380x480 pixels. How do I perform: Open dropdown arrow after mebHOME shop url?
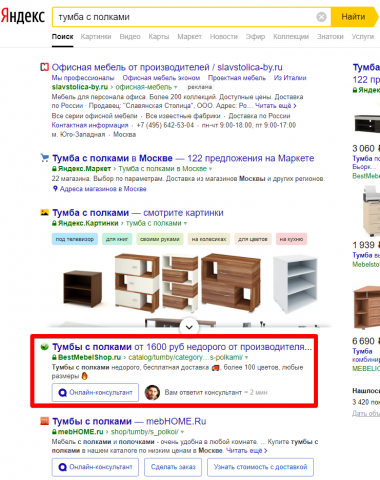(182, 432)
